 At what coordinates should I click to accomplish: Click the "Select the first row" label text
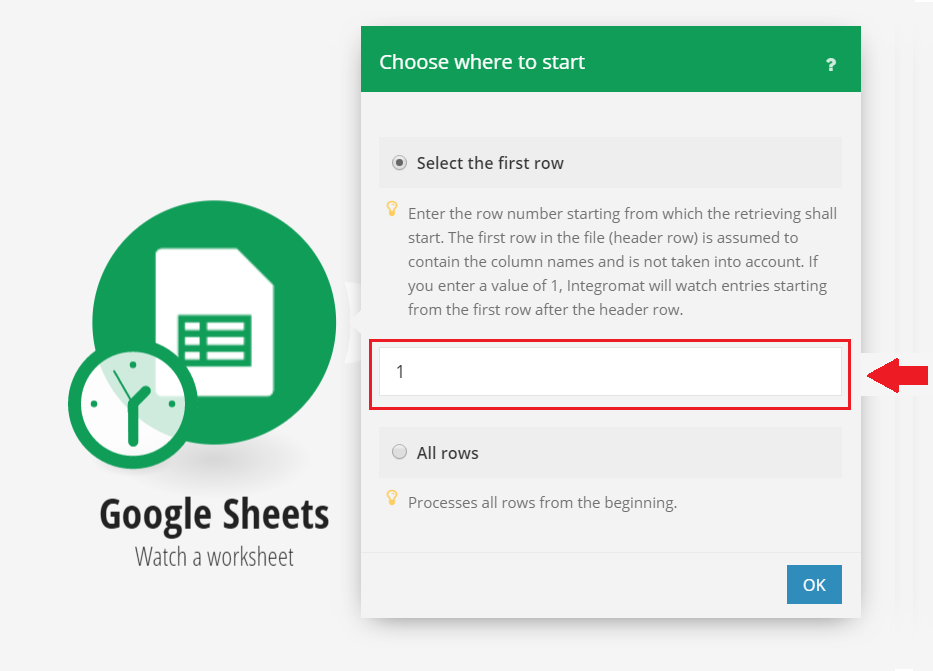click(x=490, y=163)
